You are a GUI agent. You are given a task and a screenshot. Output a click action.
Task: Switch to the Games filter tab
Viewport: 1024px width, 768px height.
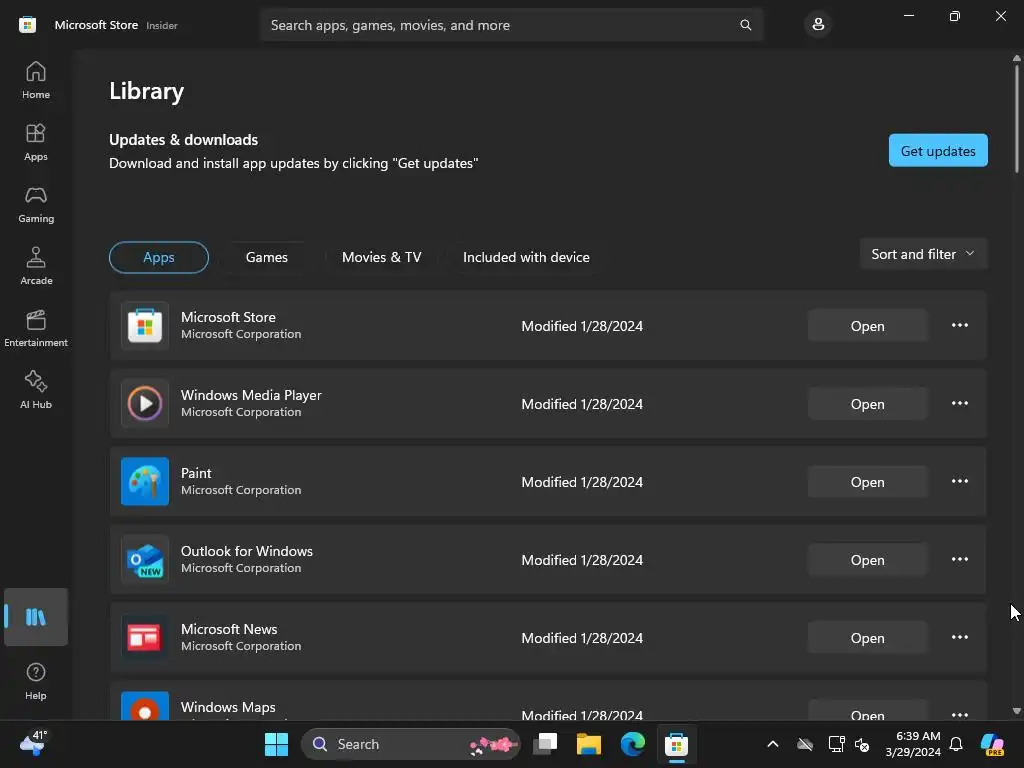pos(266,257)
